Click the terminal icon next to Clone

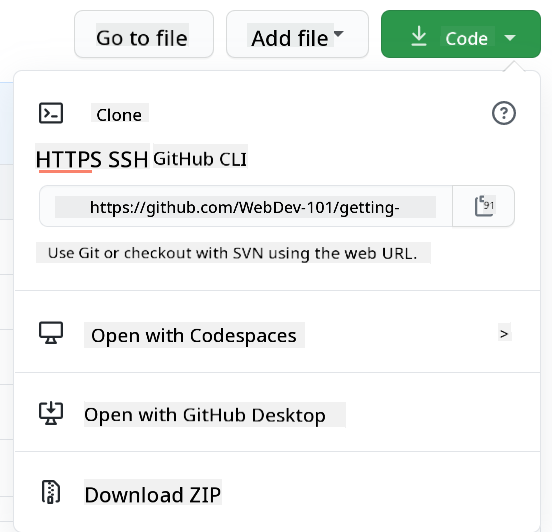tap(51, 113)
